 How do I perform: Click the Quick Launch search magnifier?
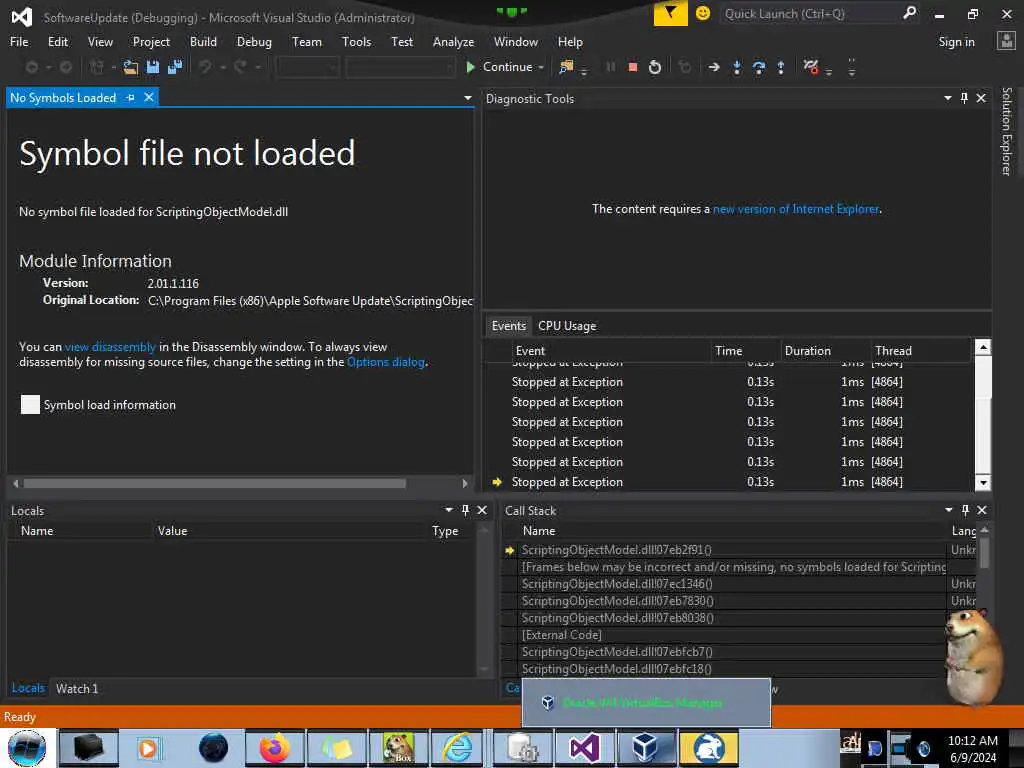909,13
